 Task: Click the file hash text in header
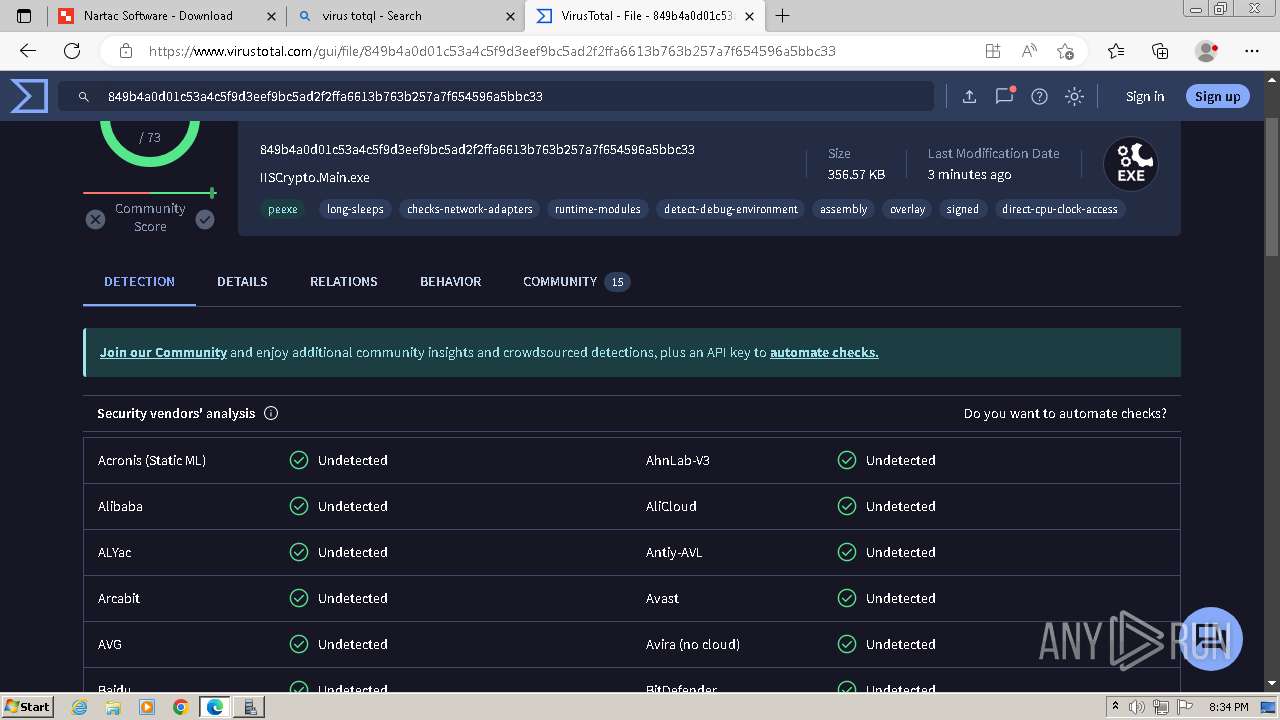477,150
